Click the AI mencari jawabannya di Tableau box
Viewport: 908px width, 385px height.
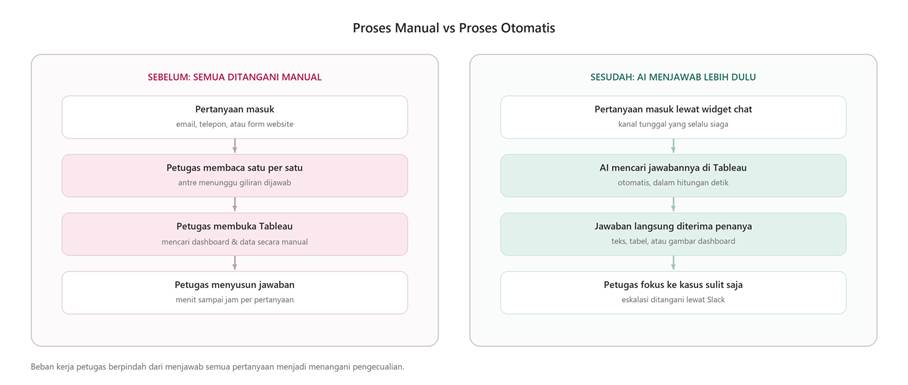pos(673,175)
